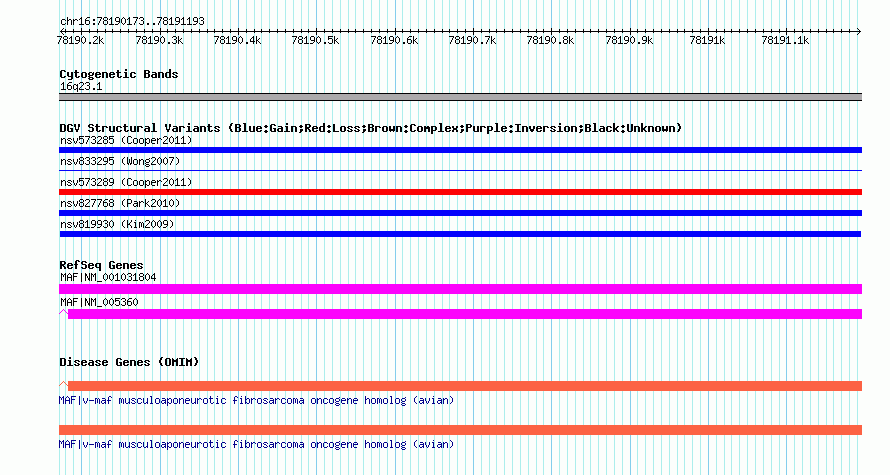Click the 78190.7k ruler tick label
The image size is (890, 475).
click(x=472, y=40)
